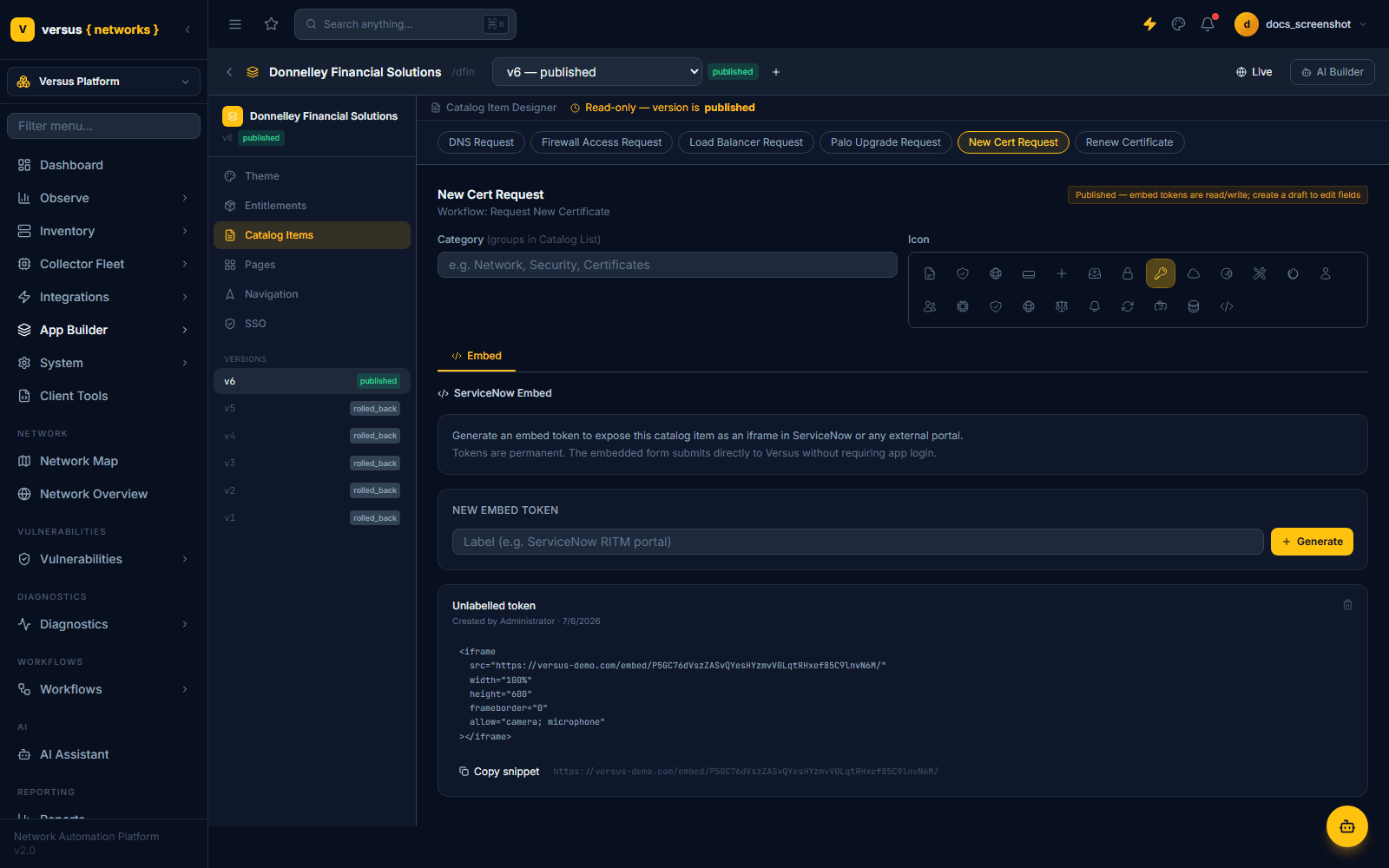Open the docs_screenshot user menu
This screenshot has height=868, width=1389.
point(1301,24)
